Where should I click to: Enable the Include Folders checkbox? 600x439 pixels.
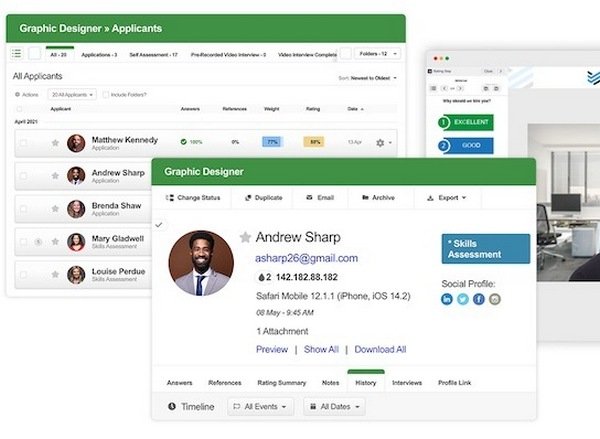pyautogui.click(x=106, y=94)
